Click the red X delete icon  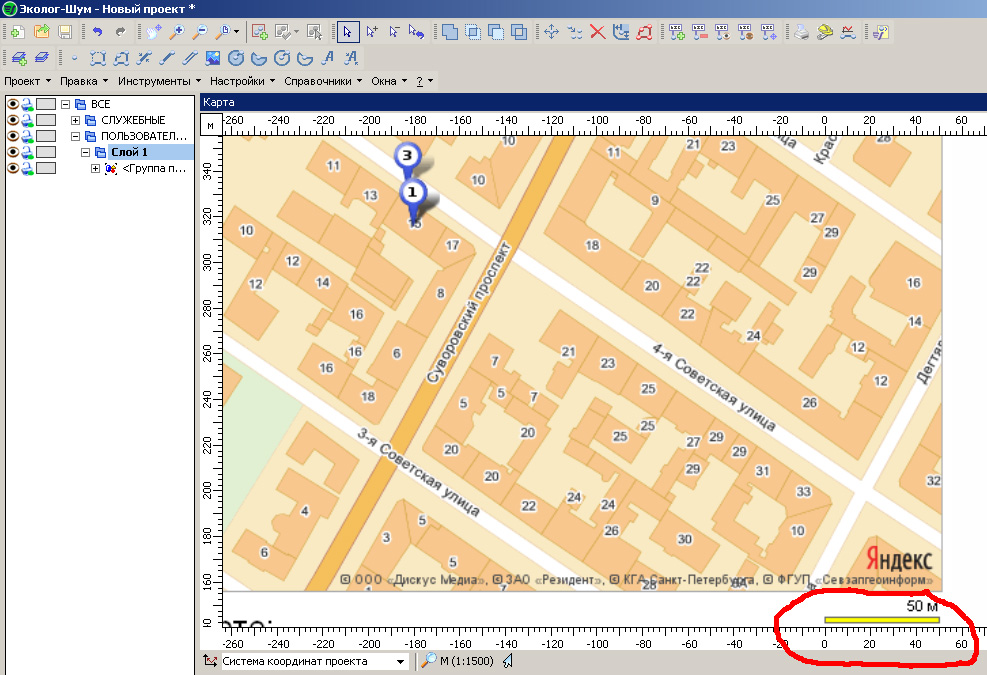[x=597, y=32]
